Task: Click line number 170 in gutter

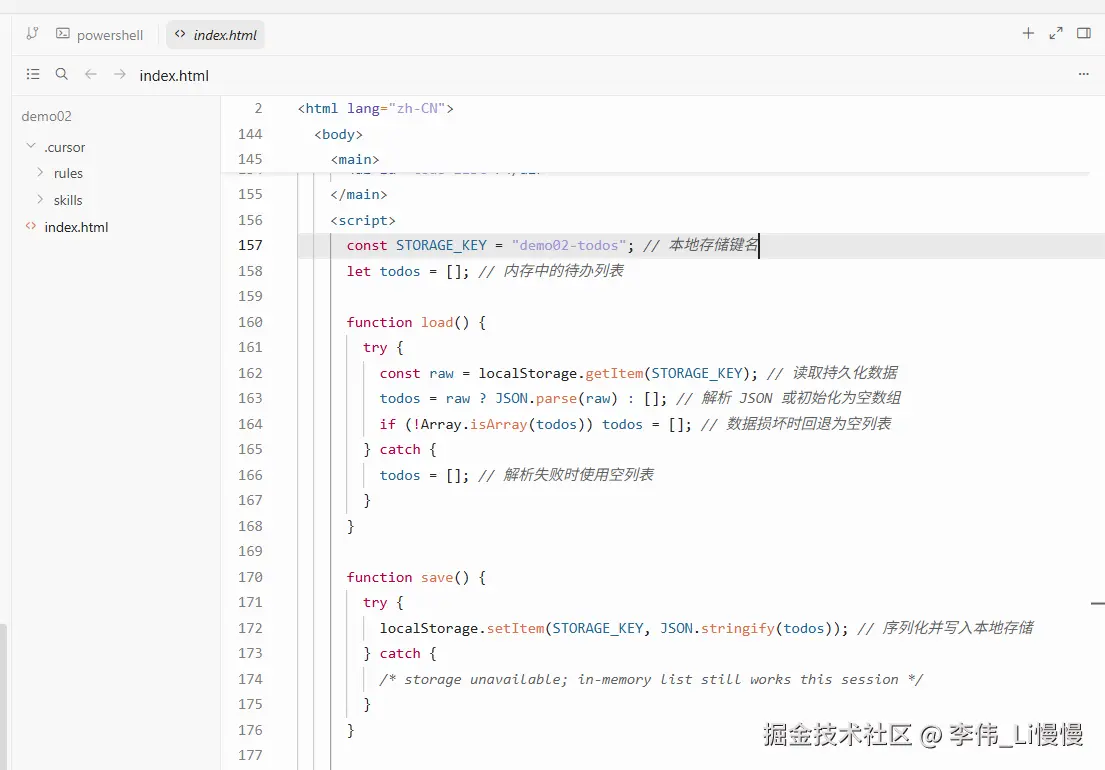Action: tap(250, 577)
